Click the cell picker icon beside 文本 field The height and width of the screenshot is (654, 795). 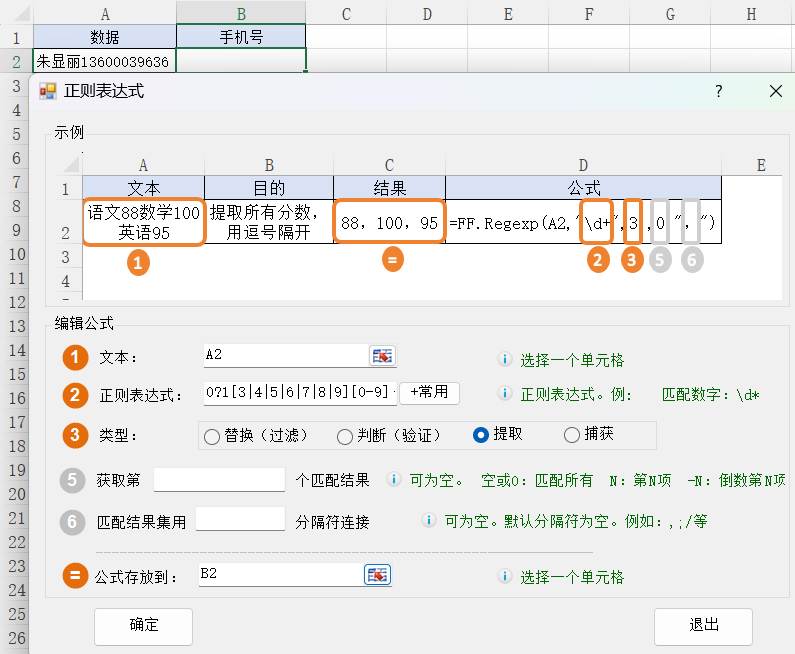point(382,356)
